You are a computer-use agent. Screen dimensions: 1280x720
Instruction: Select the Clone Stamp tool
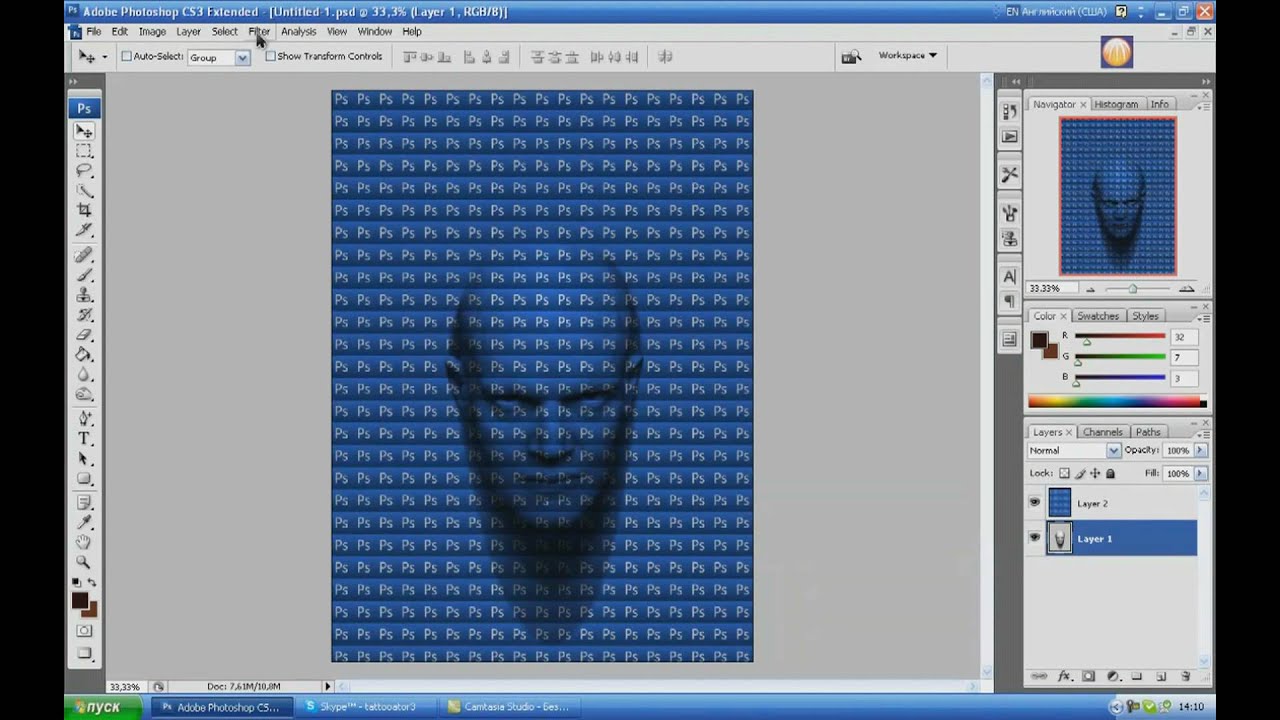[84, 295]
